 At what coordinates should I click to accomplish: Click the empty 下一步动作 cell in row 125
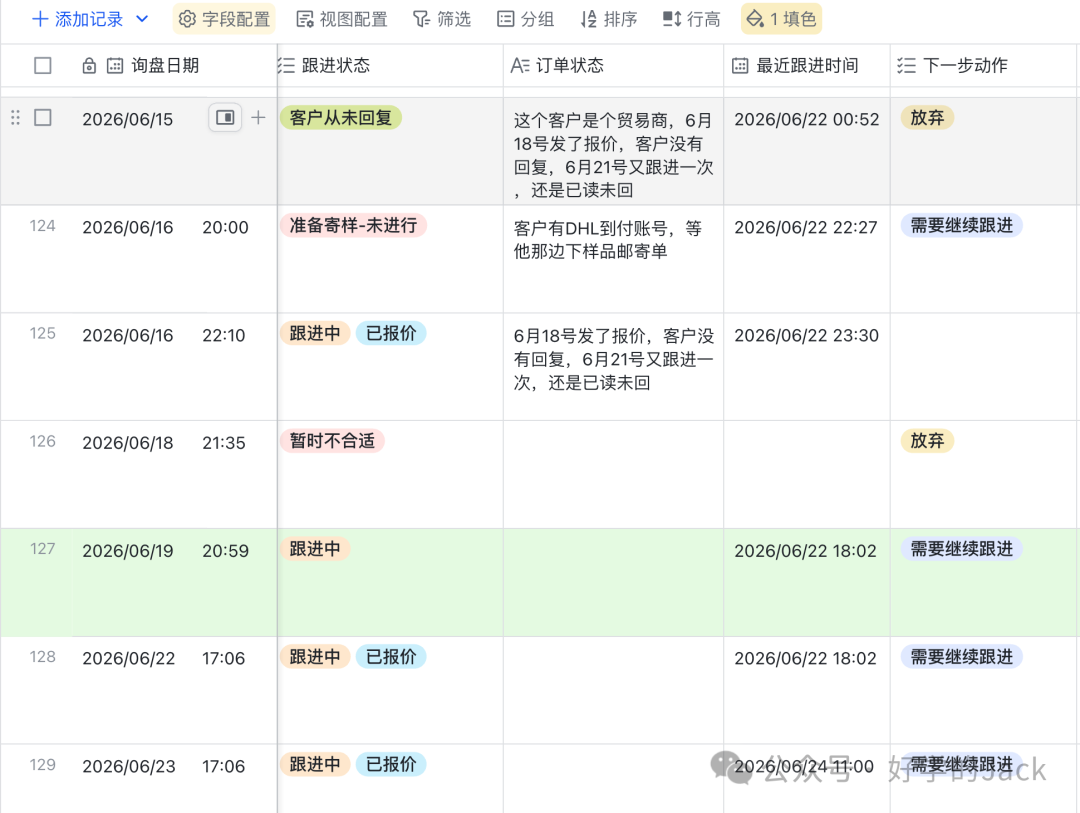point(985,367)
